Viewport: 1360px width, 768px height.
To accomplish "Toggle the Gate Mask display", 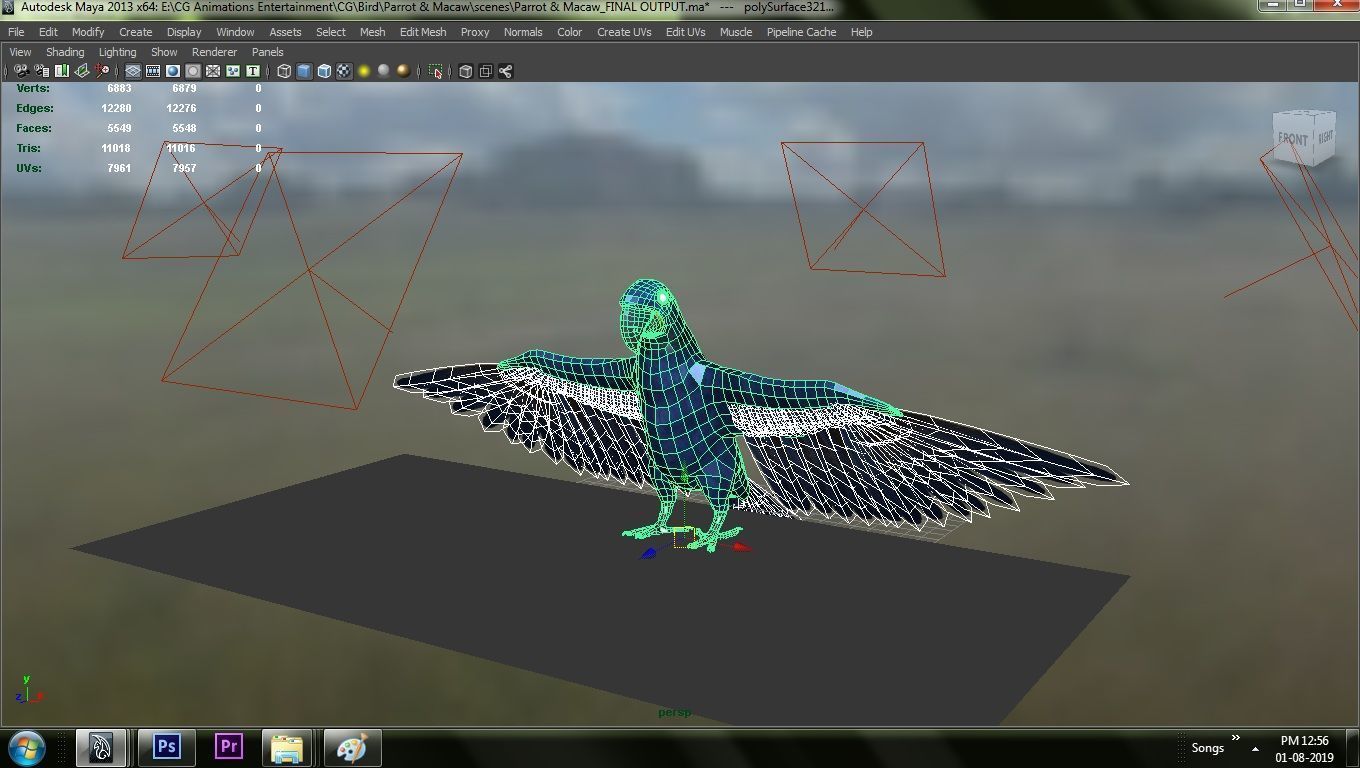I will 193,71.
